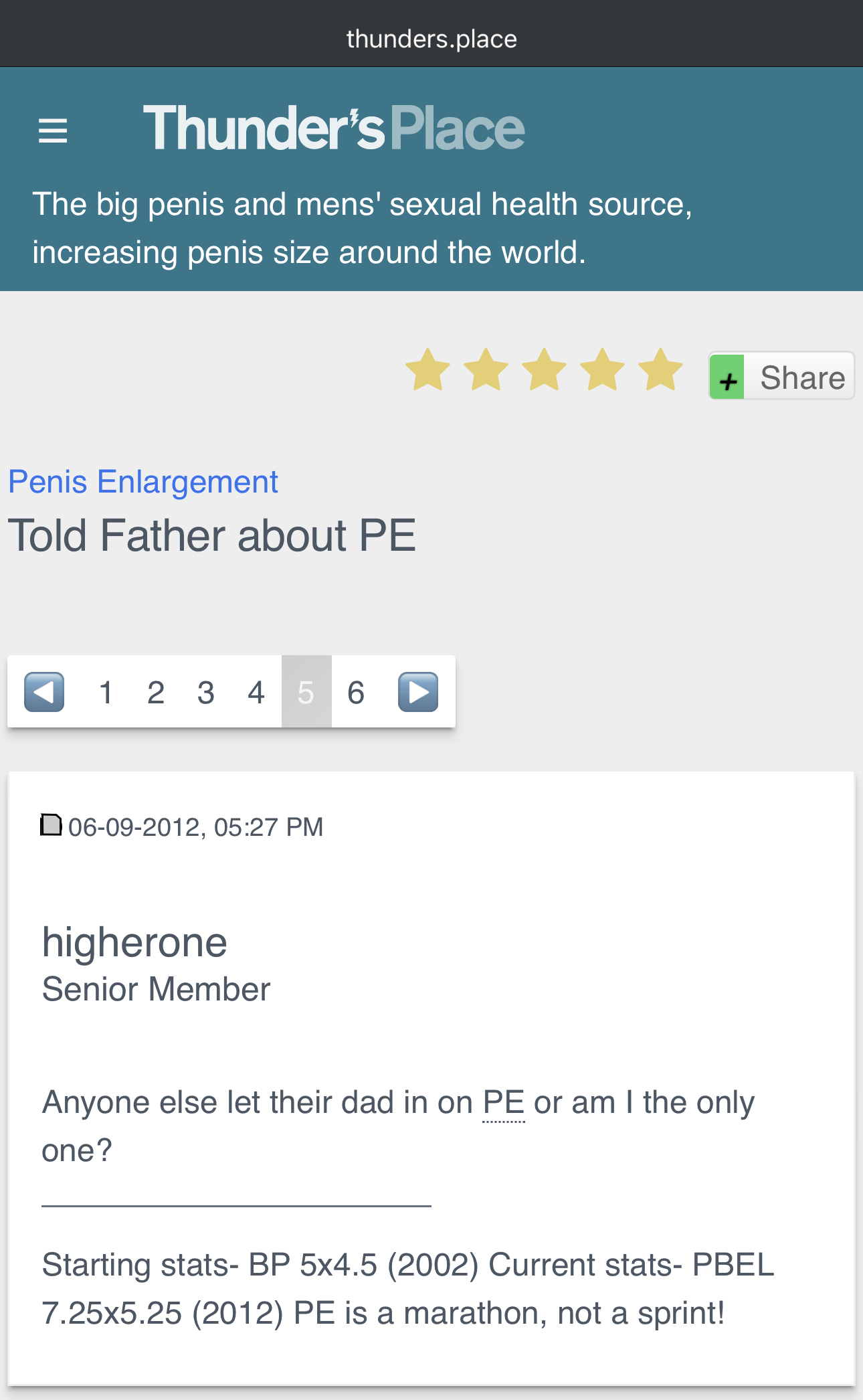Rate thread with second star
The height and width of the screenshot is (1400, 863).
[486, 369]
